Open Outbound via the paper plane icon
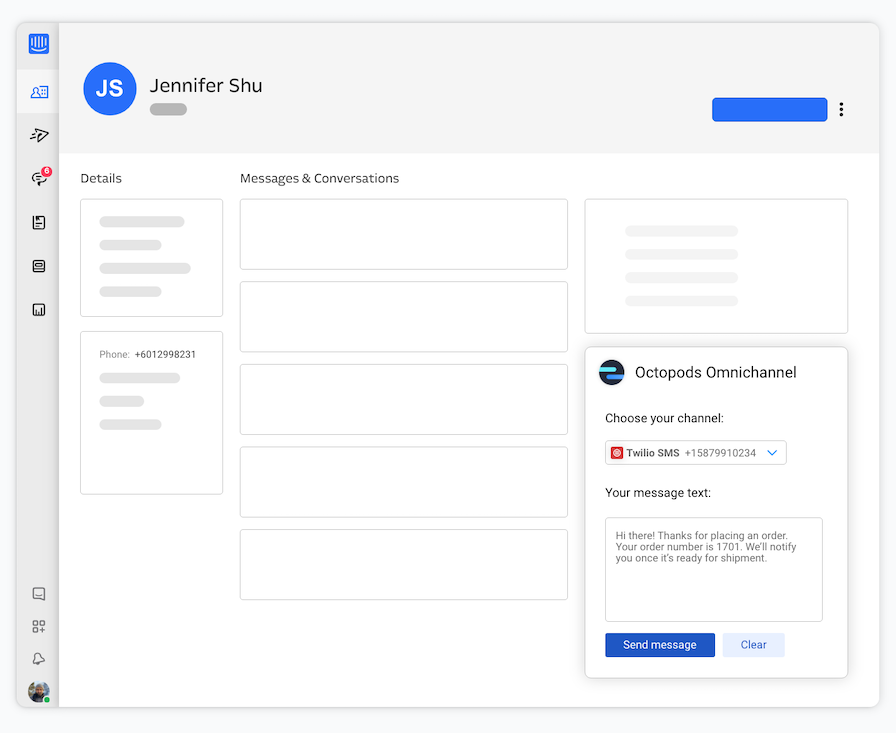 [38, 135]
